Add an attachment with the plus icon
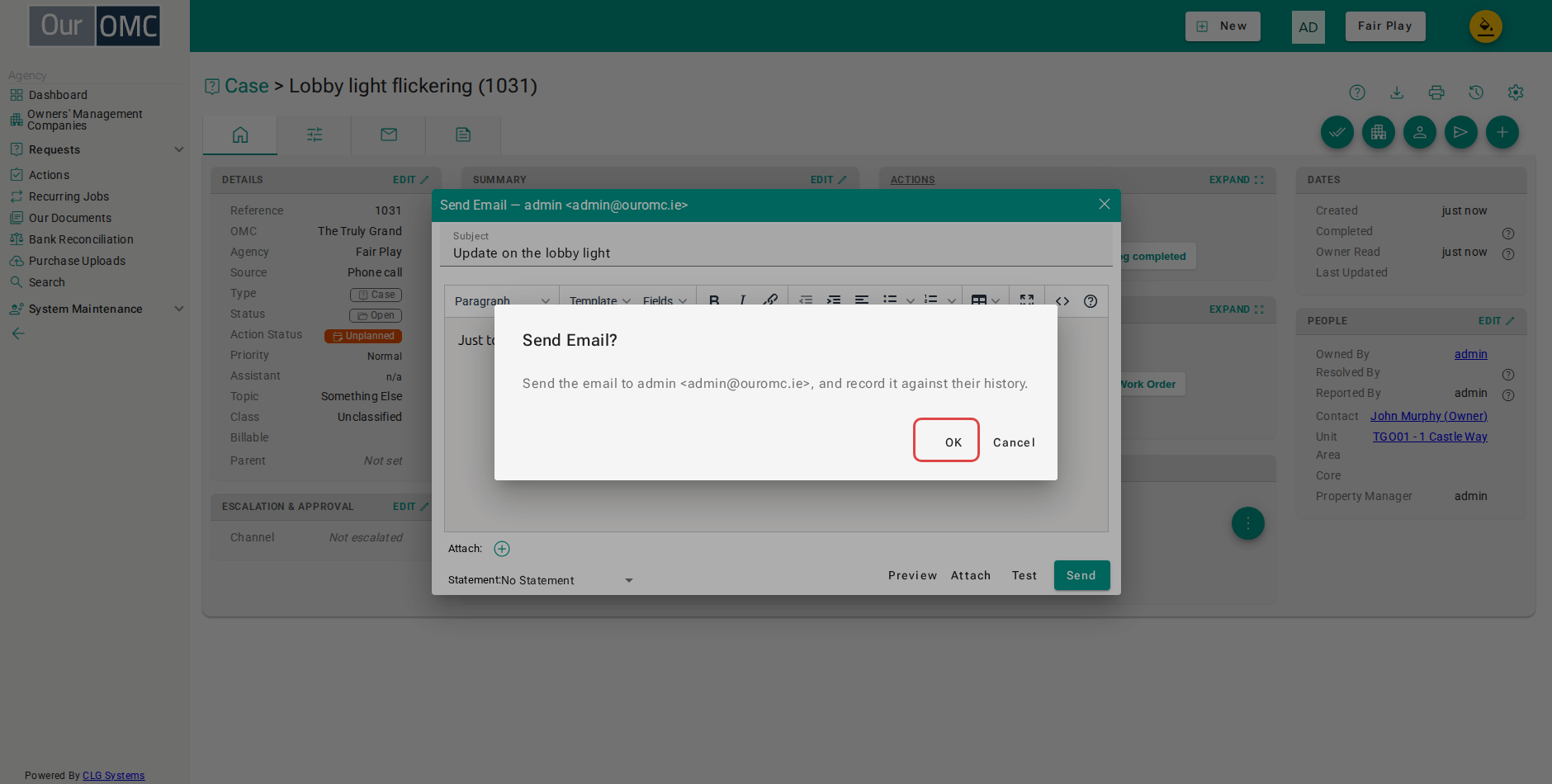1552x784 pixels. click(x=502, y=549)
